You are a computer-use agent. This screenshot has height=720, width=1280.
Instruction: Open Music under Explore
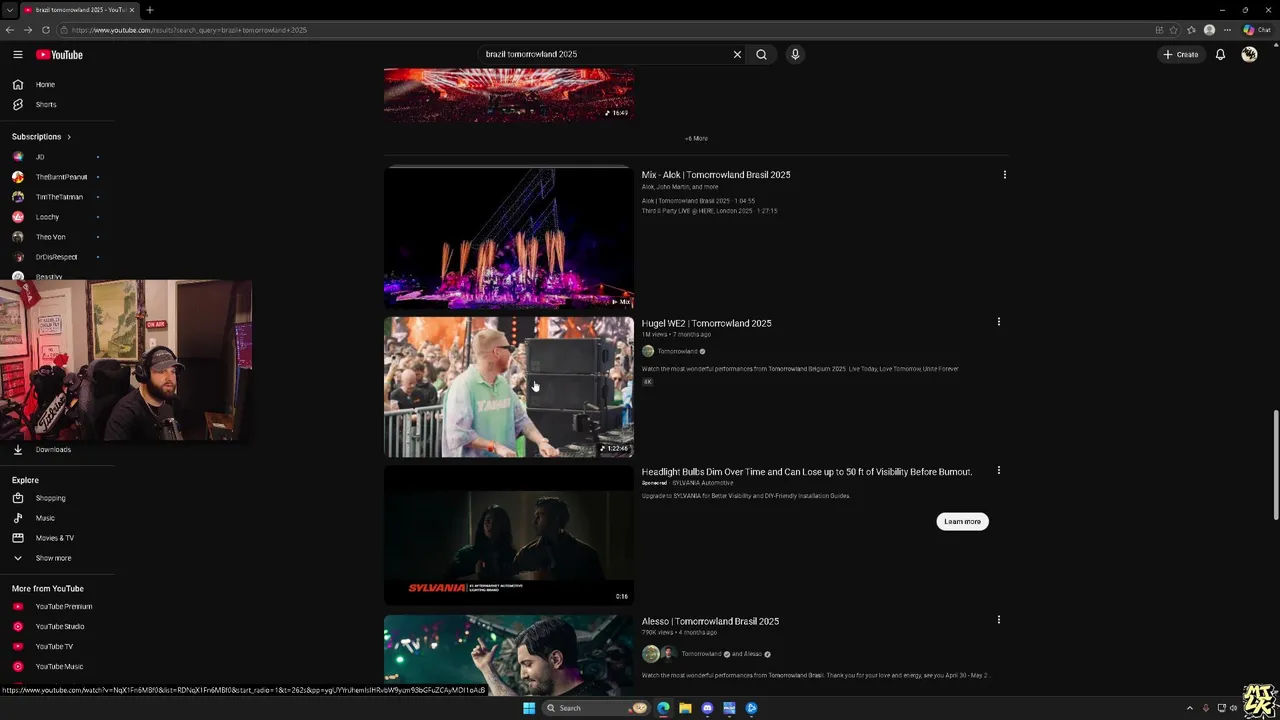pyautogui.click(x=57, y=518)
